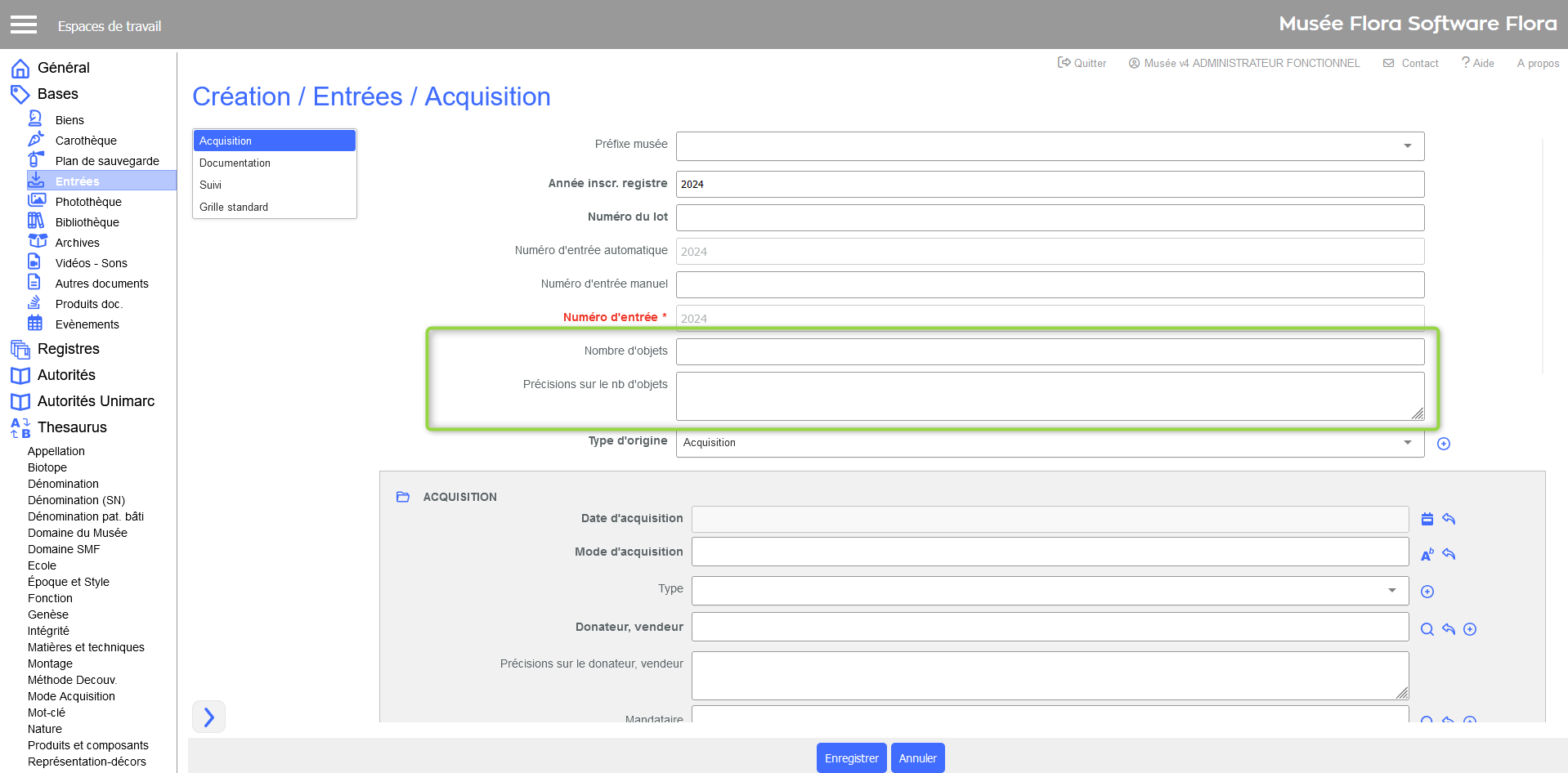This screenshot has height=773, width=1568.
Task: Click the Général home icon
Action: click(20, 68)
